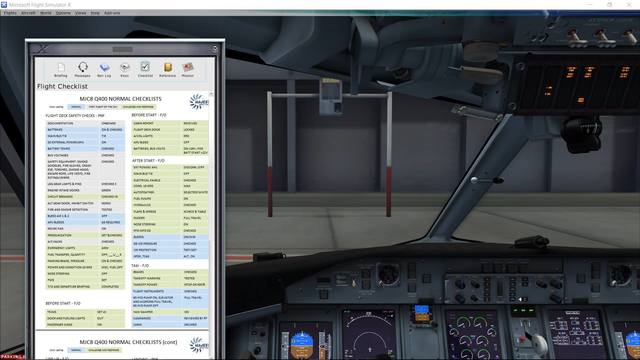Open the map icon at the toolbar's right end

(x=188, y=69)
